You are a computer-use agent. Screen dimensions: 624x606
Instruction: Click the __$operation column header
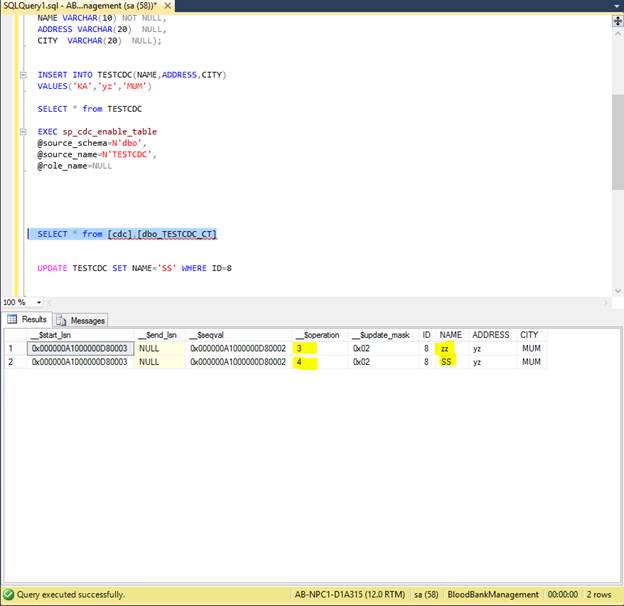click(318, 335)
